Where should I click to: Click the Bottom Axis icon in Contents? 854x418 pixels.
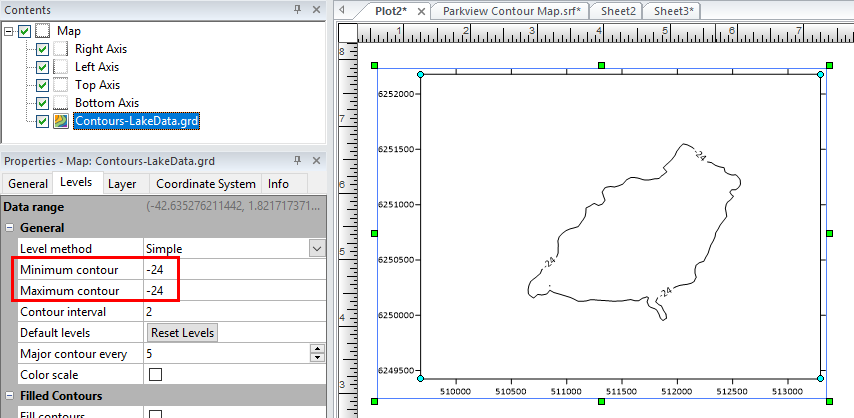tap(60, 103)
